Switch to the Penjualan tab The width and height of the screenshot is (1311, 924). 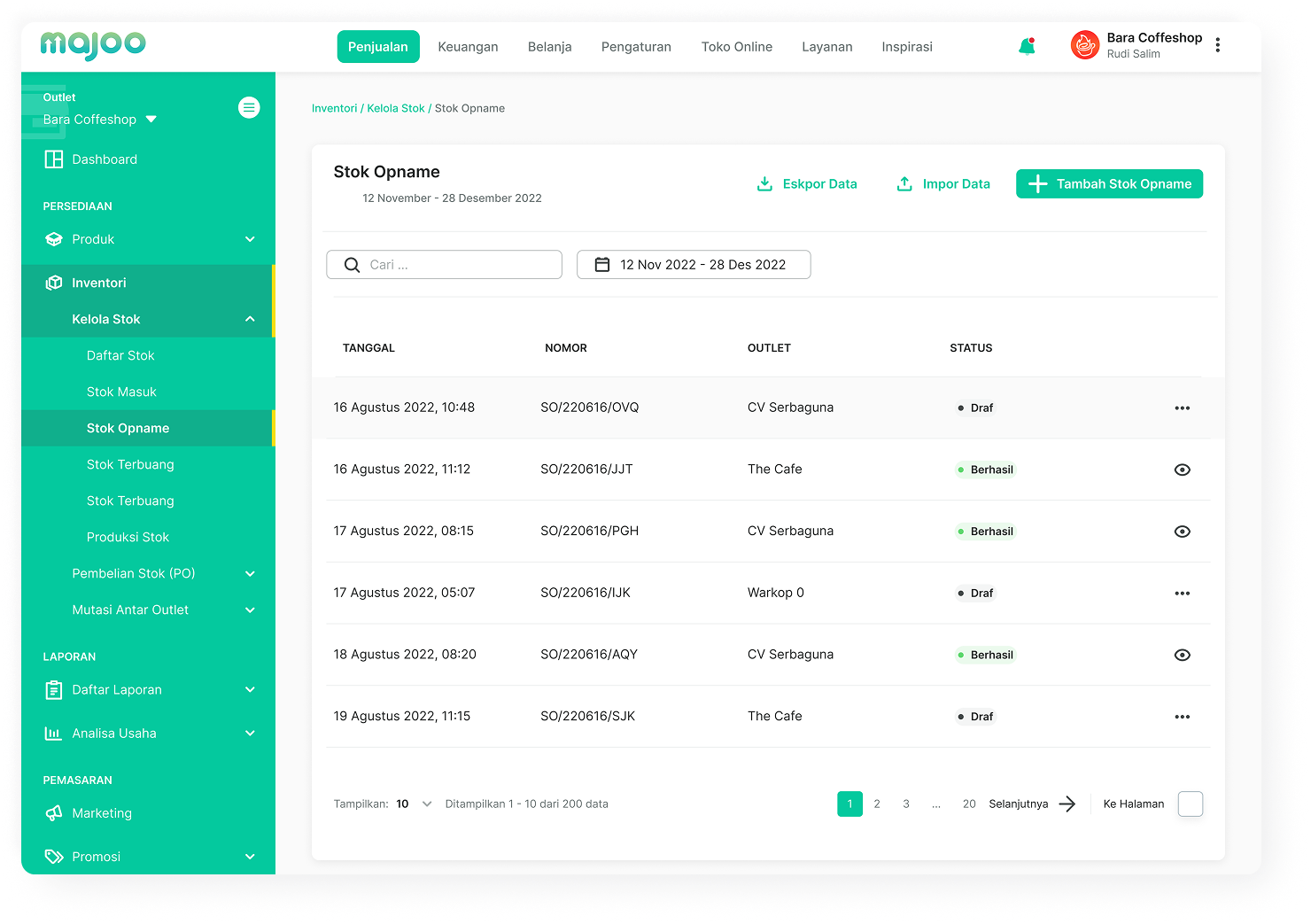coord(378,47)
